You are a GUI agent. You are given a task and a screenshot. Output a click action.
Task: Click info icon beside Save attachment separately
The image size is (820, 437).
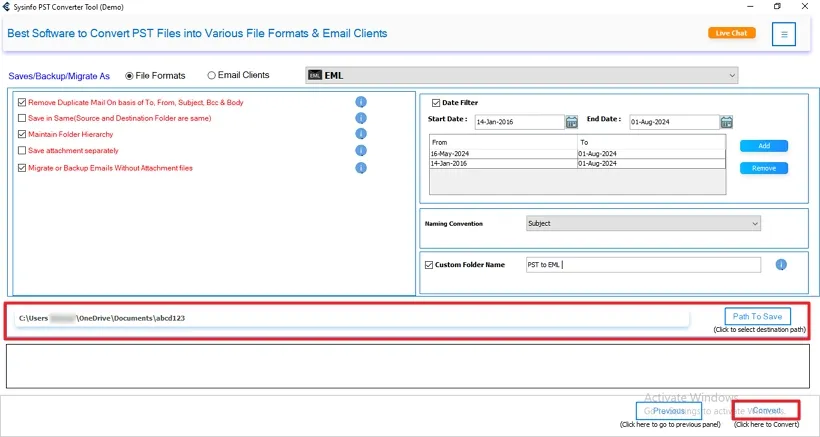[x=361, y=150]
